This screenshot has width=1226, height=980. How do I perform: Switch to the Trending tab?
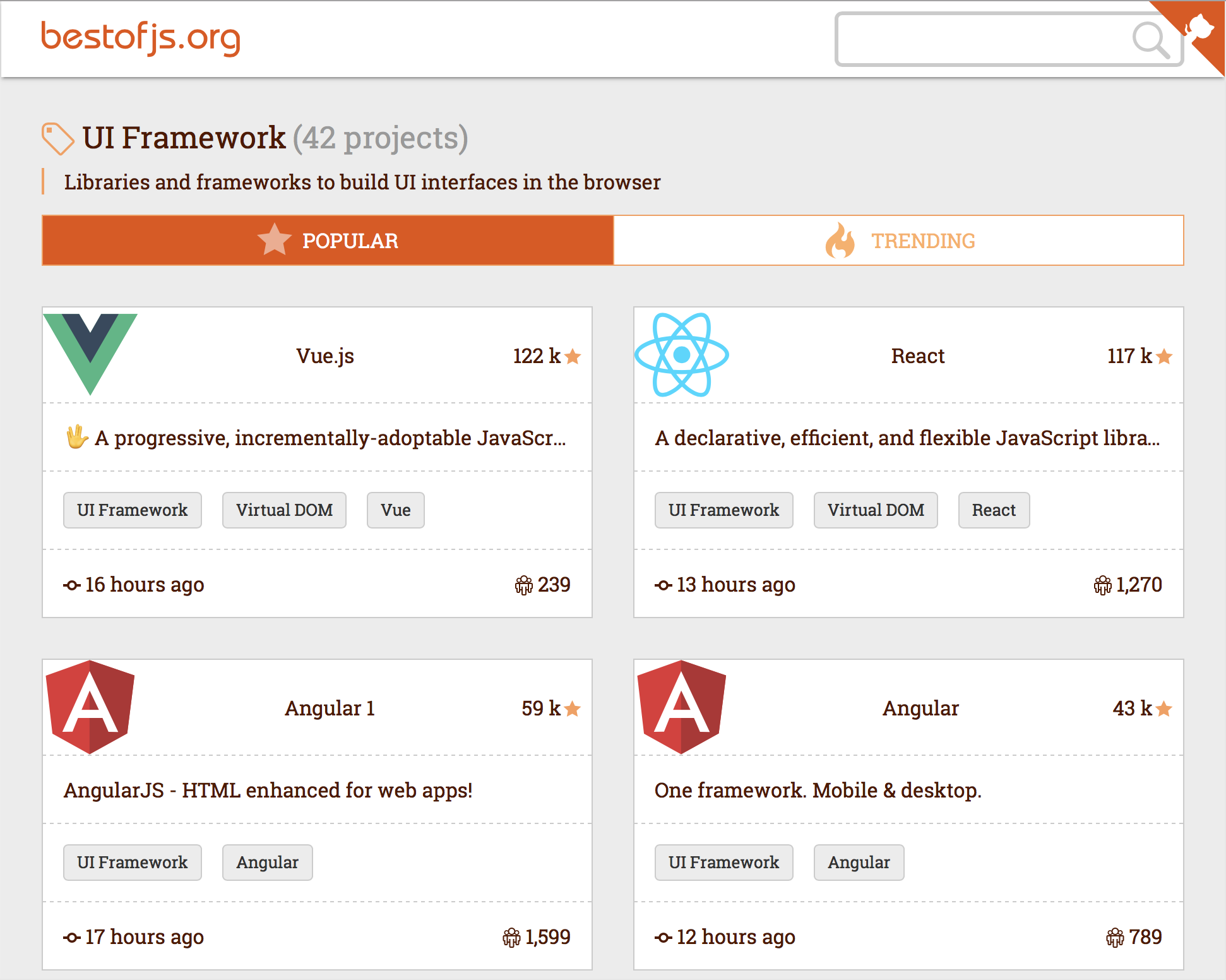coord(898,241)
